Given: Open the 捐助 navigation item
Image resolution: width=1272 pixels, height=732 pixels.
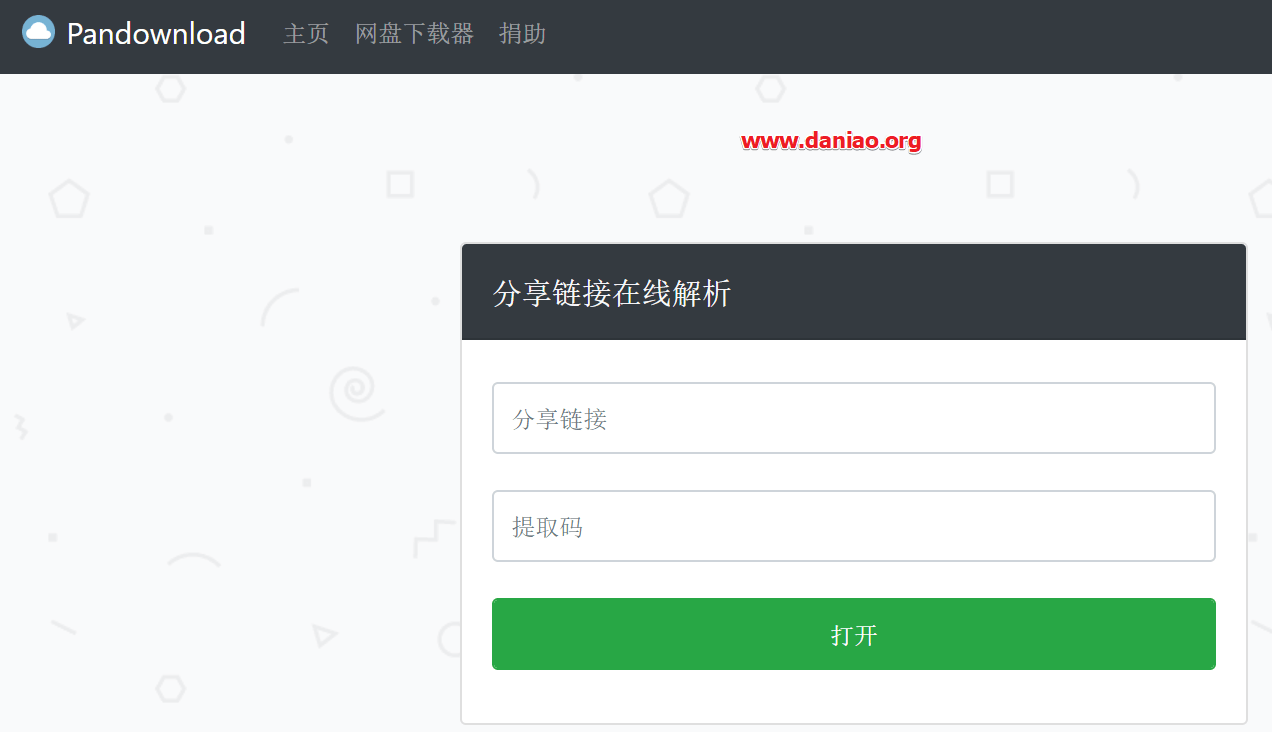Looking at the screenshot, I should (522, 34).
